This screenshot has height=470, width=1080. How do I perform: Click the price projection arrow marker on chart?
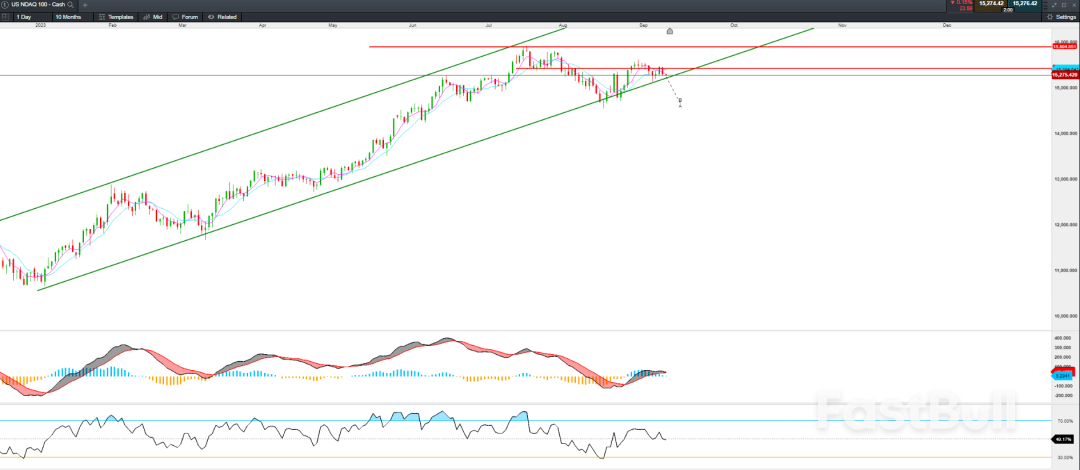[x=680, y=101]
